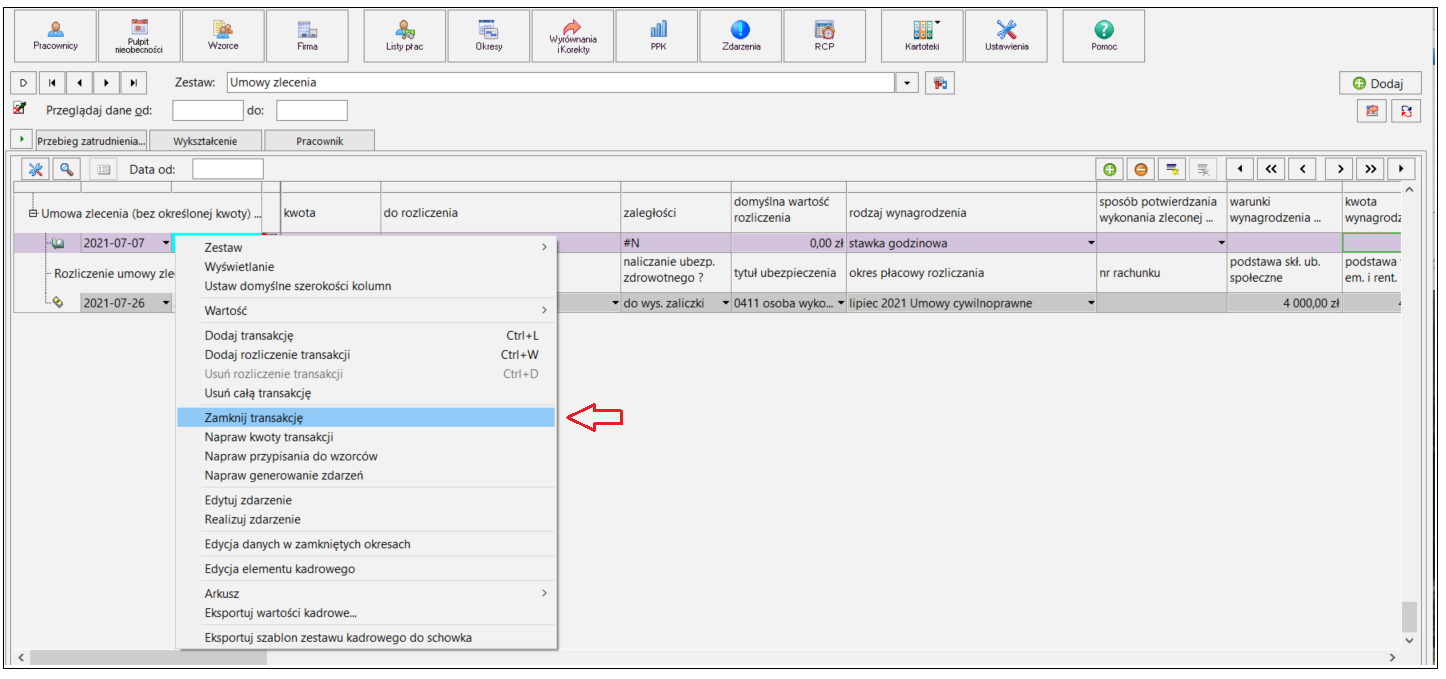
Task: Click the double-right arrow grid navigation button
Action: pos(1371,169)
